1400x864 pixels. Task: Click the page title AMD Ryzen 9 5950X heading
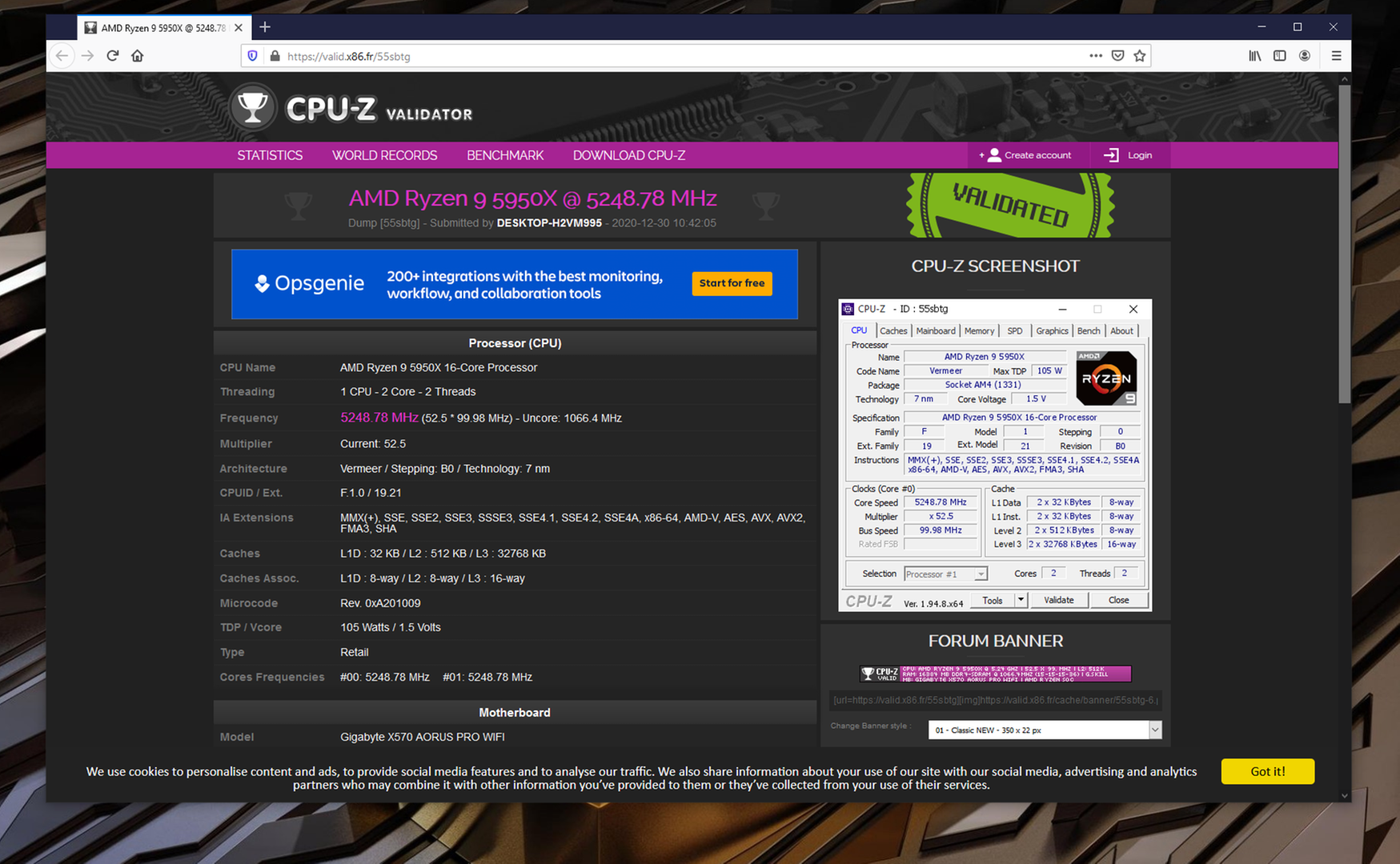(x=532, y=198)
